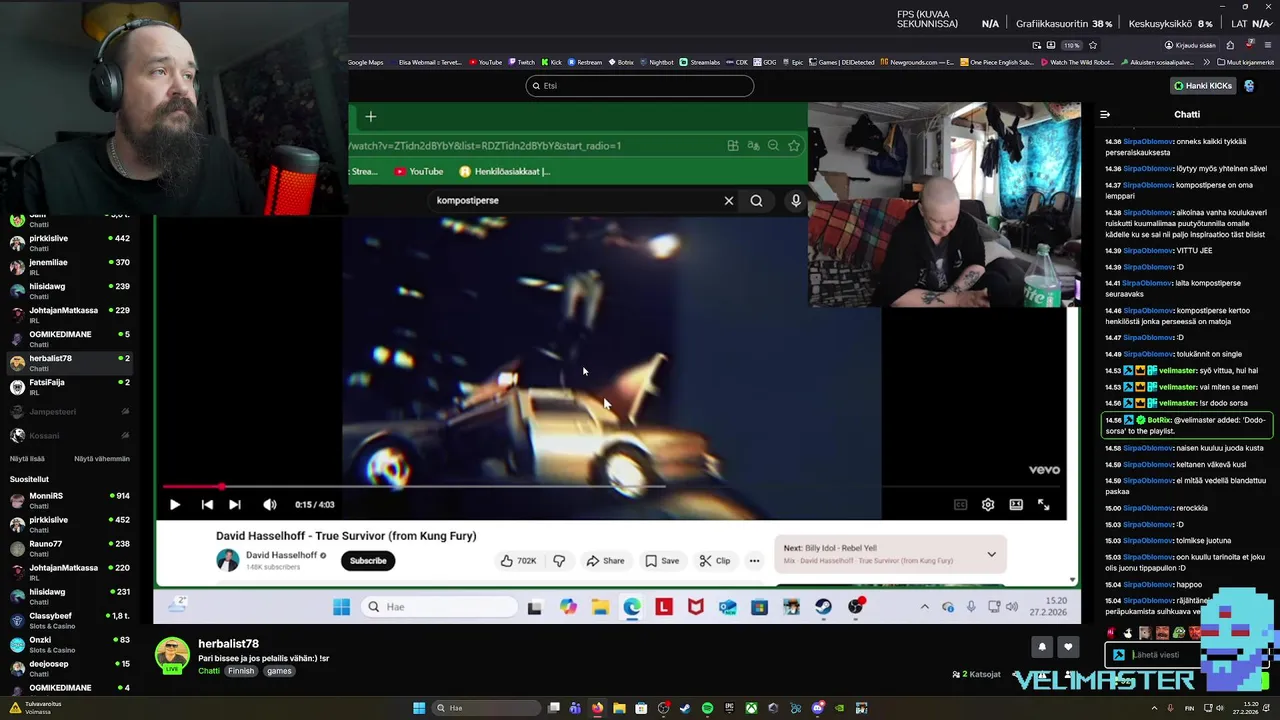The image size is (1280, 720).
Task: Open Twitch bookmark in bookmarks bar
Action: pyautogui.click(x=522, y=62)
